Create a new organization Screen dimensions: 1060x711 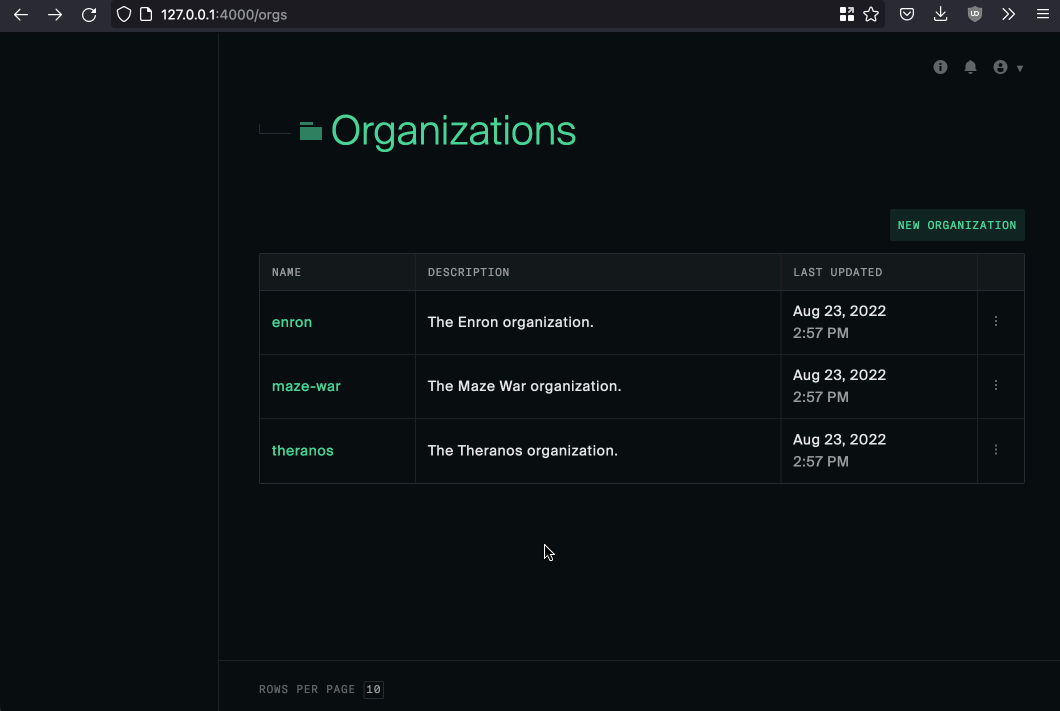[957, 225]
